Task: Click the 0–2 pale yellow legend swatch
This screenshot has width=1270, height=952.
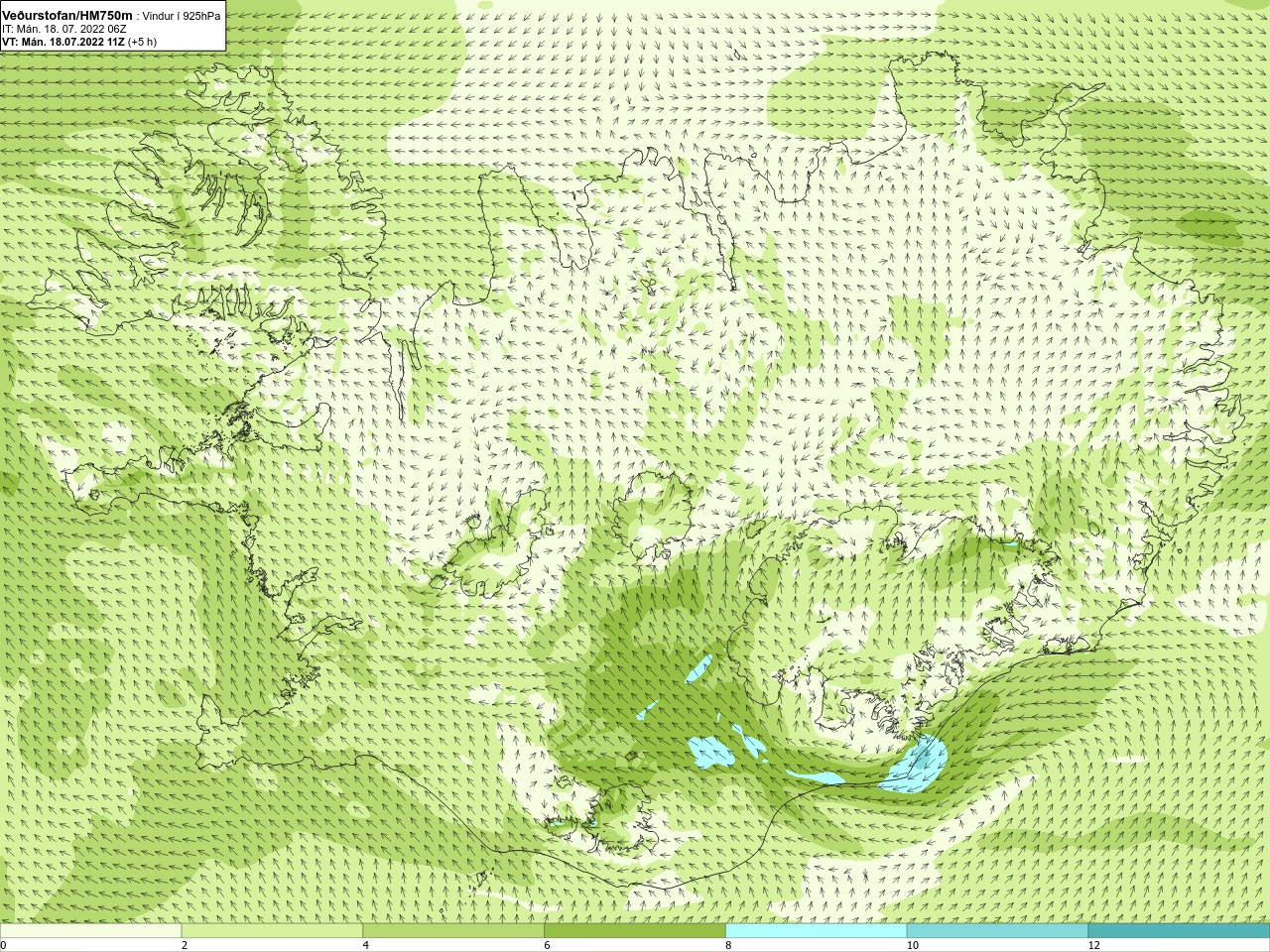Action: tap(90, 931)
